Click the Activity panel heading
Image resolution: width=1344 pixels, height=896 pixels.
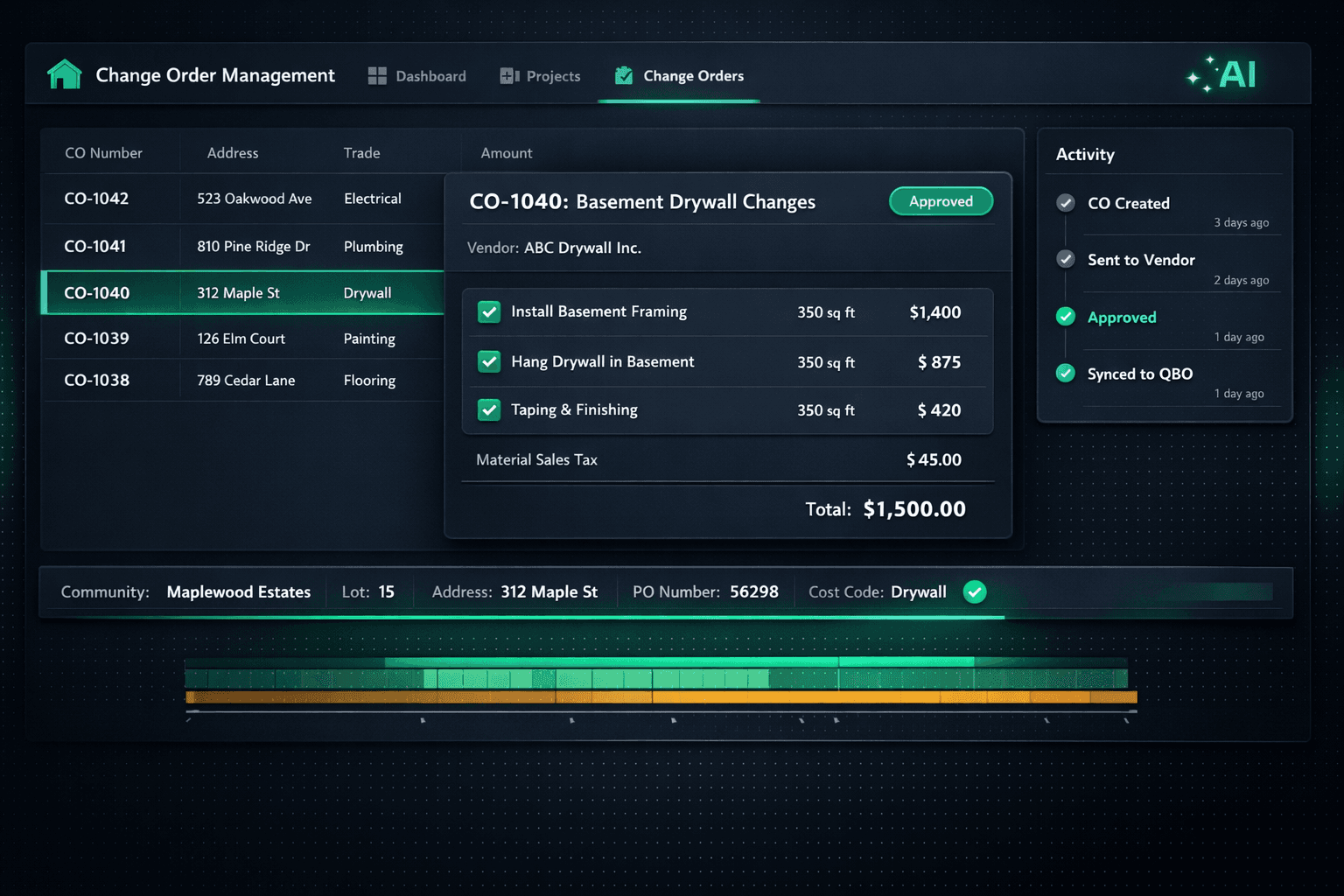tap(1085, 155)
